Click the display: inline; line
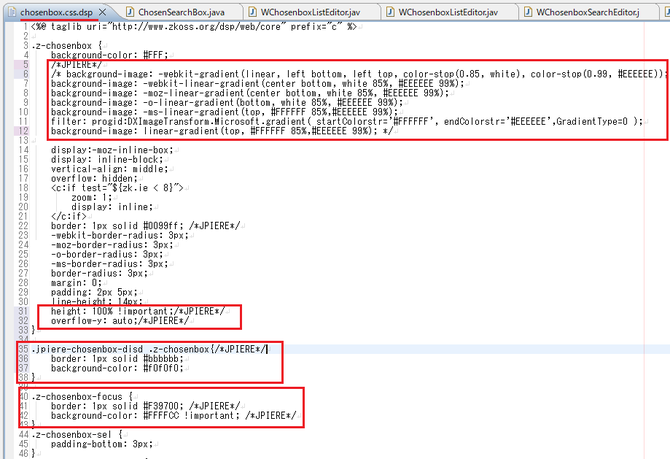670x459 pixels. pyautogui.click(x=112, y=207)
